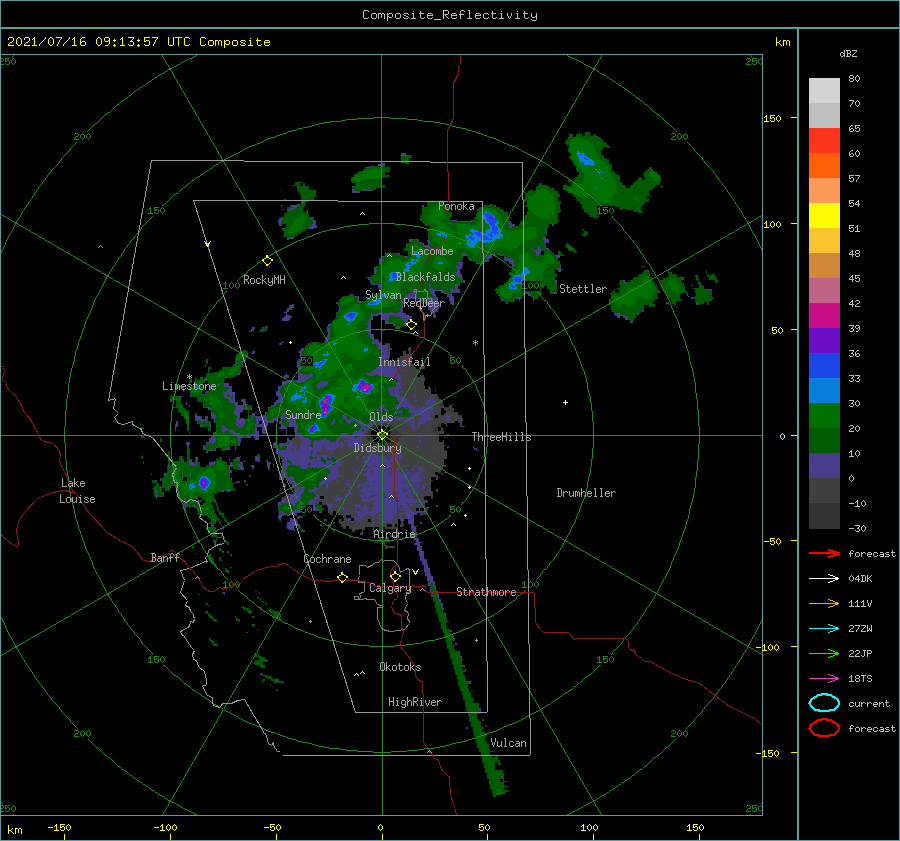
Task: Select the 80 dBZ light grey swatch
Action: tap(824, 90)
